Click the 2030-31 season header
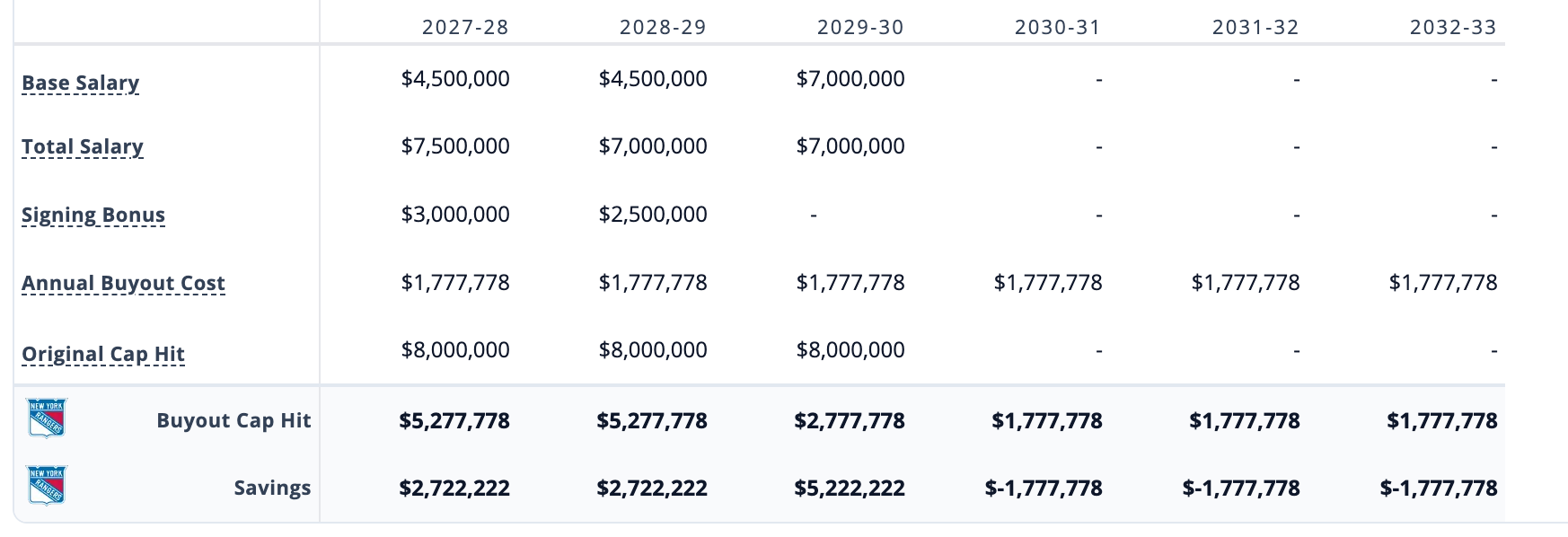 tap(1058, 27)
